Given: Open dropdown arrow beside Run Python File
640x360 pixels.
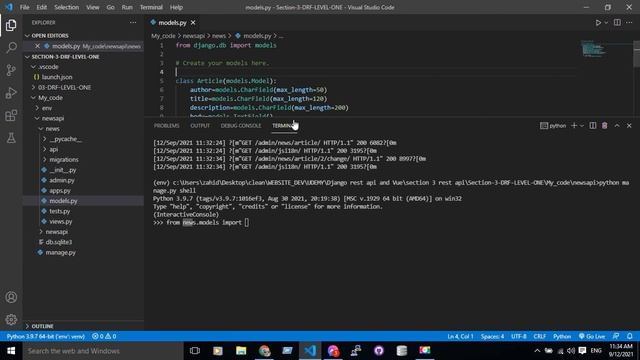Looking at the screenshot, I should pyautogui.click(x=606, y=23).
